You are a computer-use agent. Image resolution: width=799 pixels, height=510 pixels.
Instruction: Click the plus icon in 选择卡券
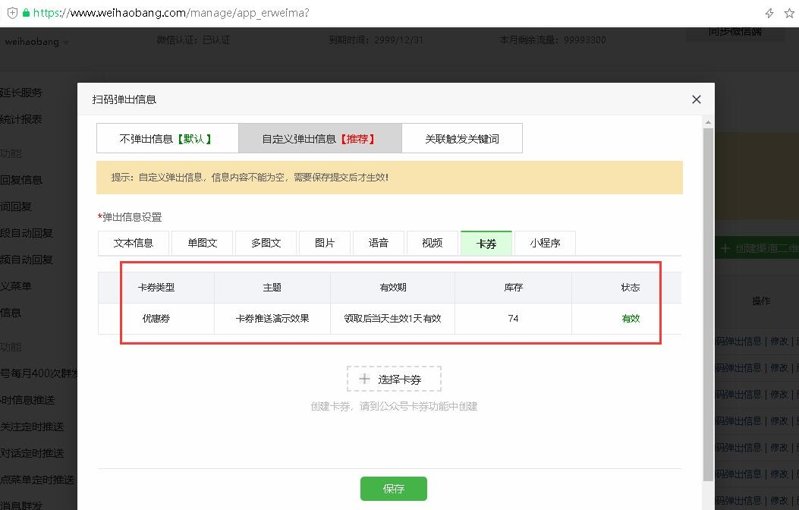364,379
